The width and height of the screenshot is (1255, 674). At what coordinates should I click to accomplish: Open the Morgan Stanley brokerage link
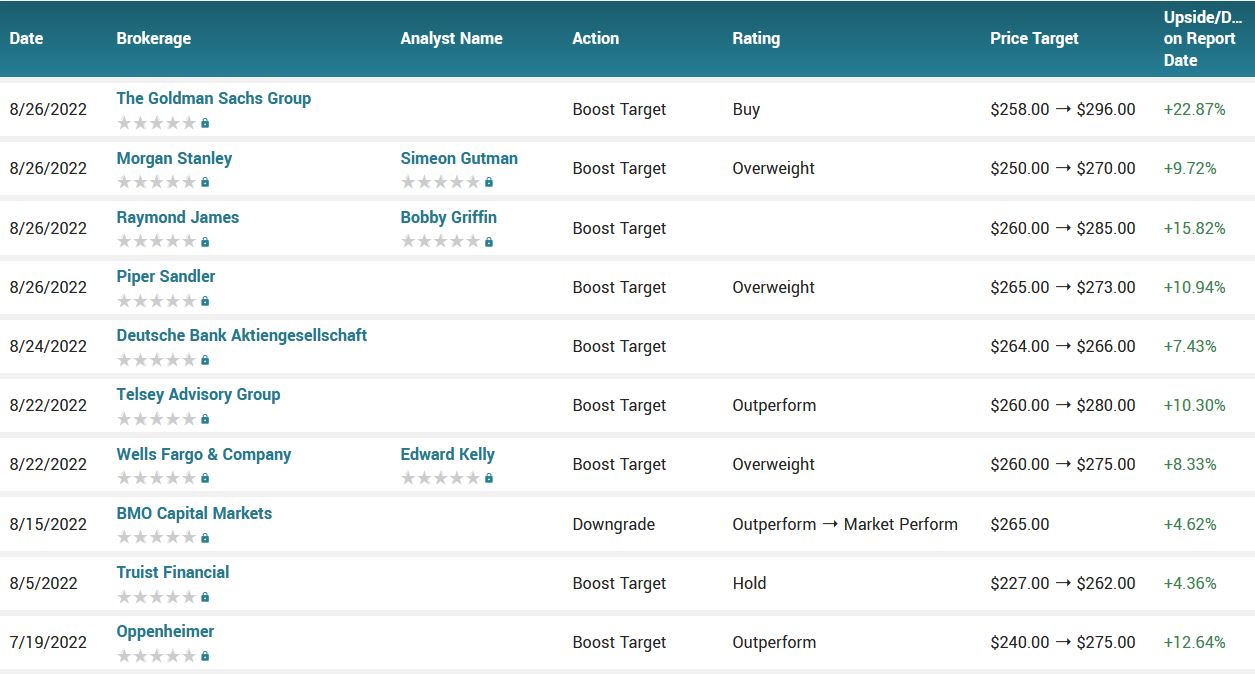(x=174, y=158)
